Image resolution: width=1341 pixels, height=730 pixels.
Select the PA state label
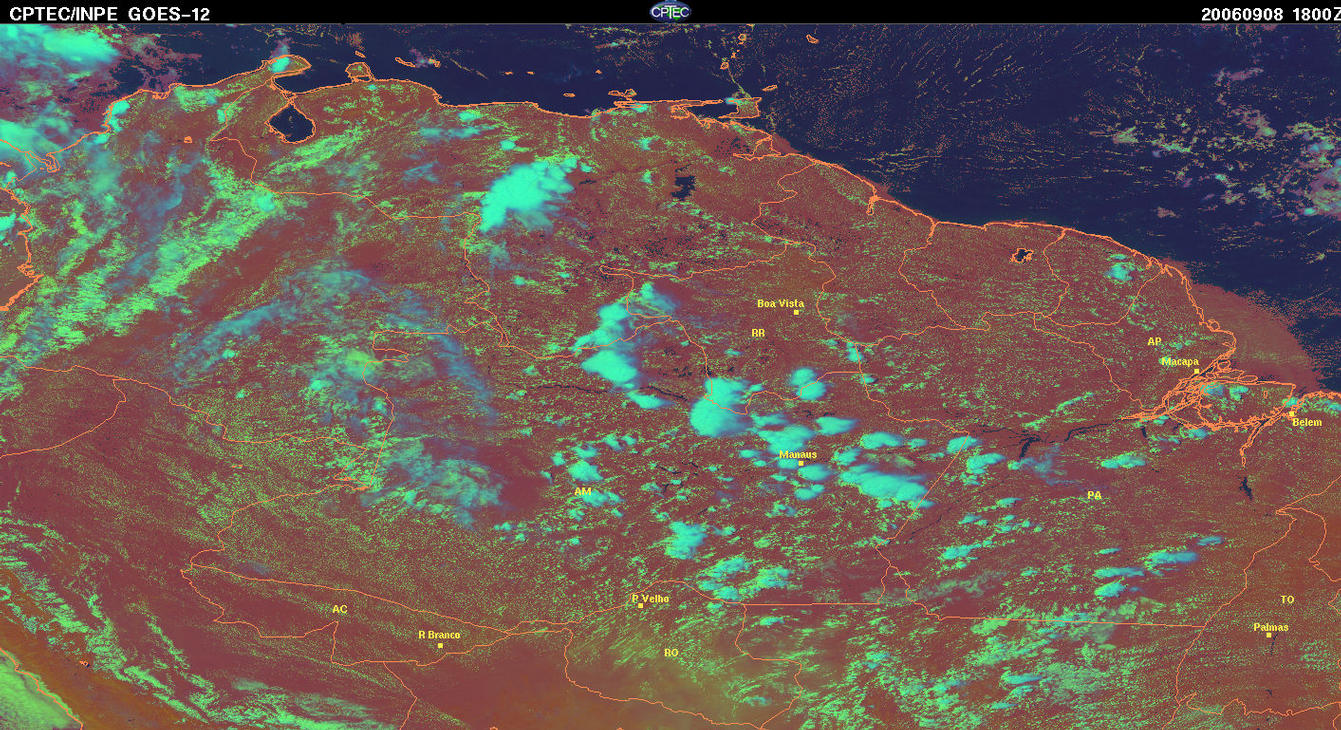tap(1094, 495)
